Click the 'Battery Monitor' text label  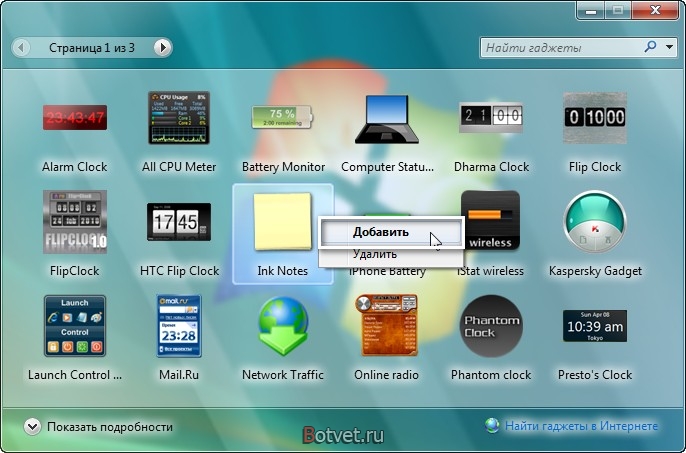point(283,167)
